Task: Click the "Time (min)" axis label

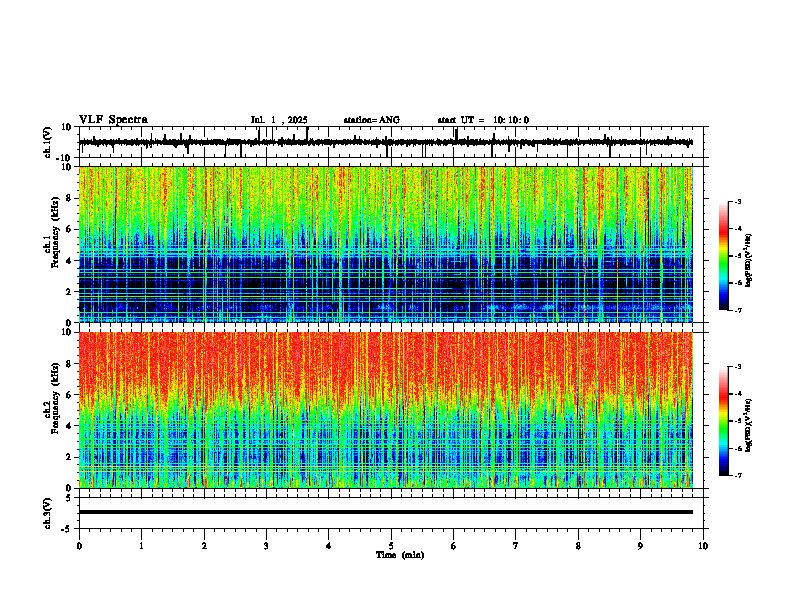Action: tap(400, 555)
